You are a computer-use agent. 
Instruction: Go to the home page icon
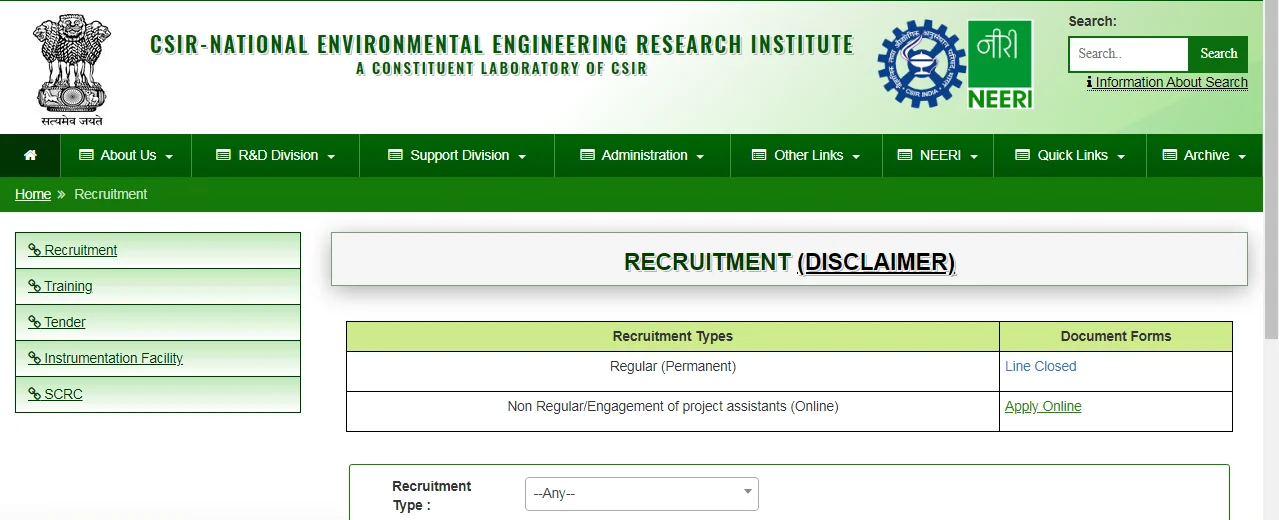[x=30, y=155]
